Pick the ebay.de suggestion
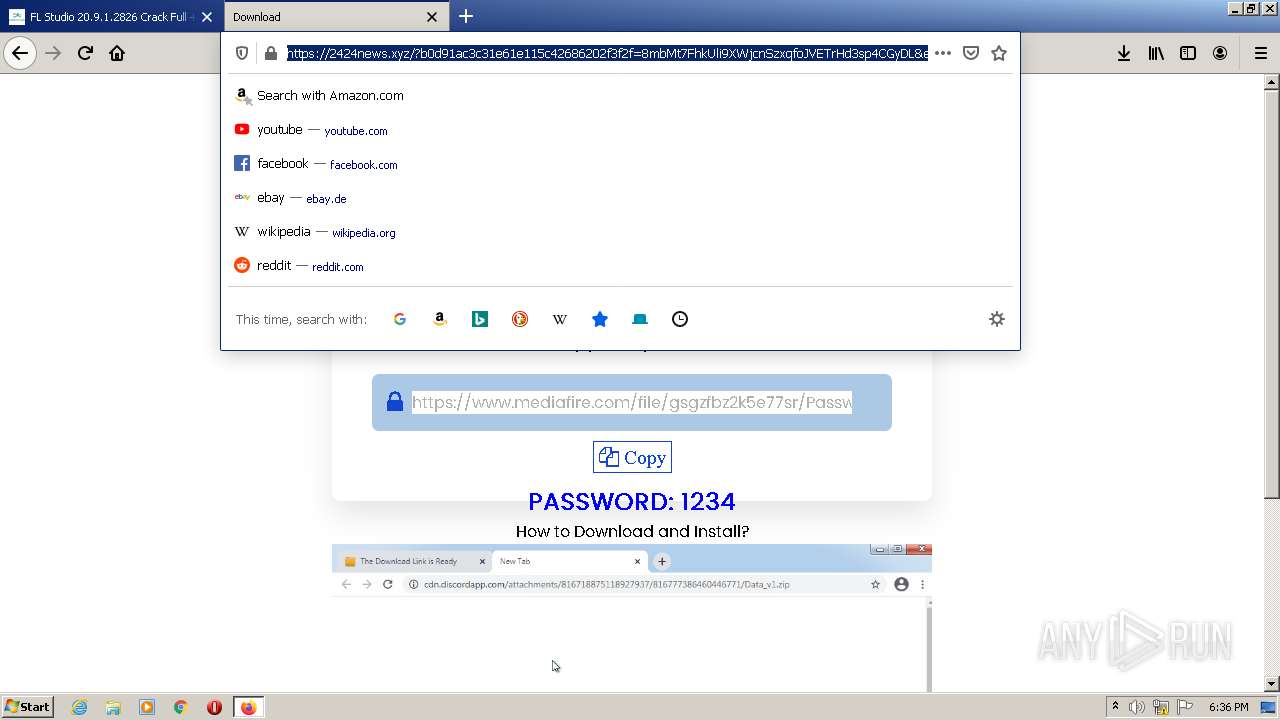 pos(620,198)
